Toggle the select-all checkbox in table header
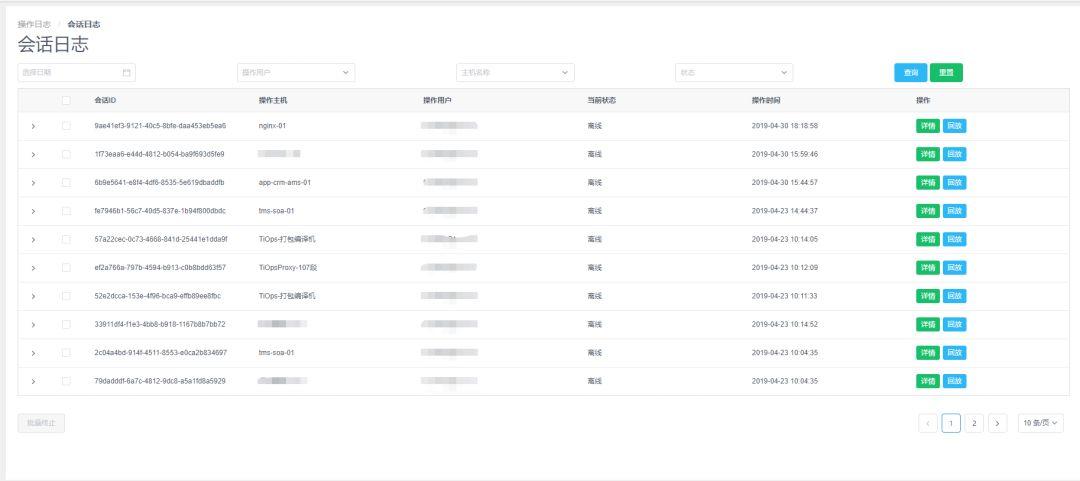 (x=66, y=100)
